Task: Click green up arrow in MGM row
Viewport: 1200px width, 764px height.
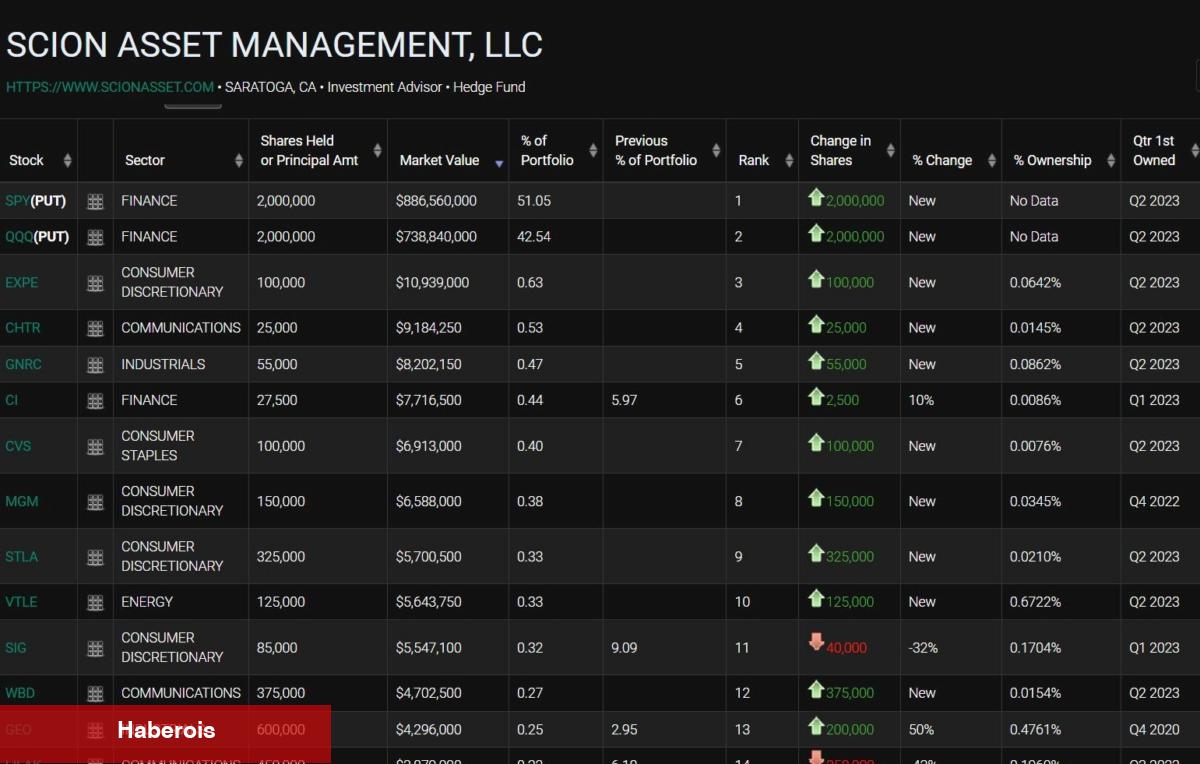Action: tap(816, 498)
